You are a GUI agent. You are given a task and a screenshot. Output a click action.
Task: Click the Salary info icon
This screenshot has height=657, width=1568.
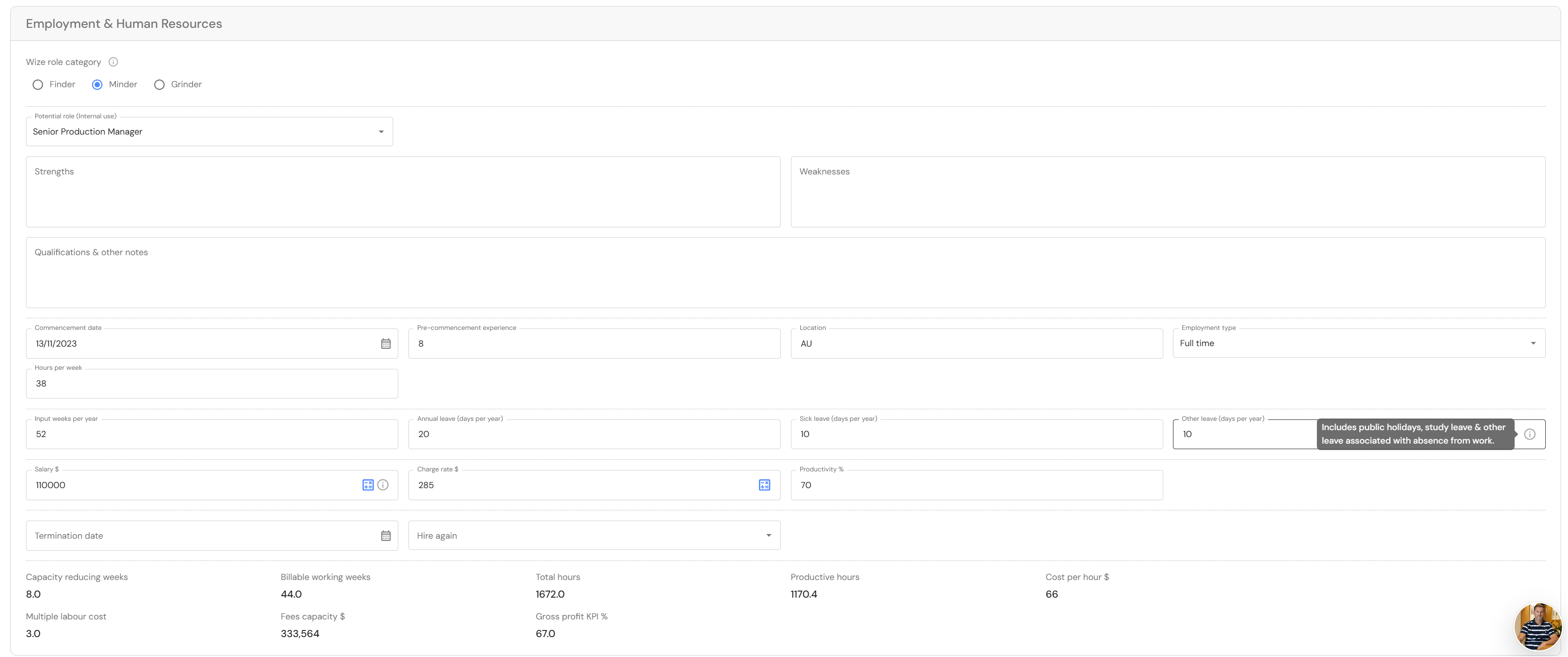point(383,485)
